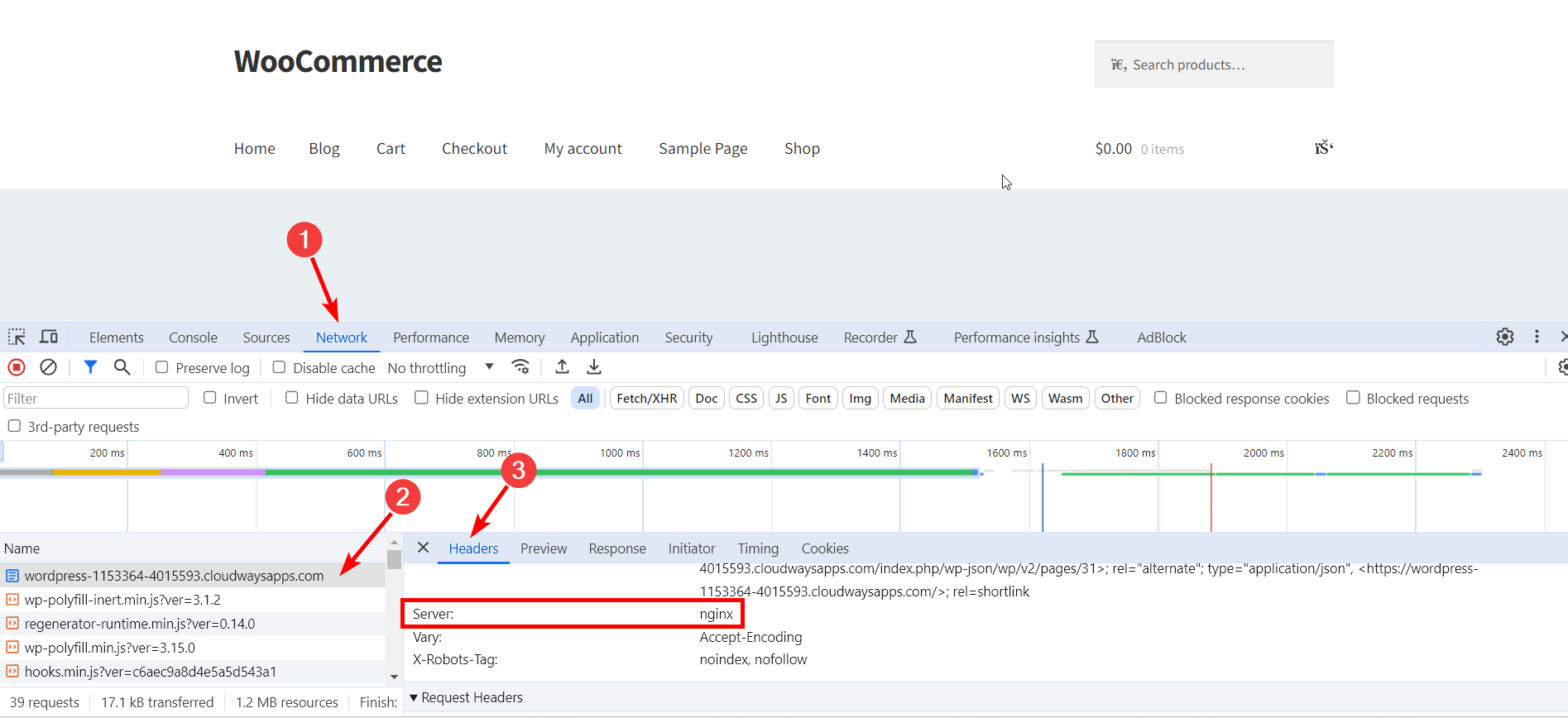1568x718 pixels.
Task: Select the wp-polyfill.min.js request row
Action: coord(193,648)
